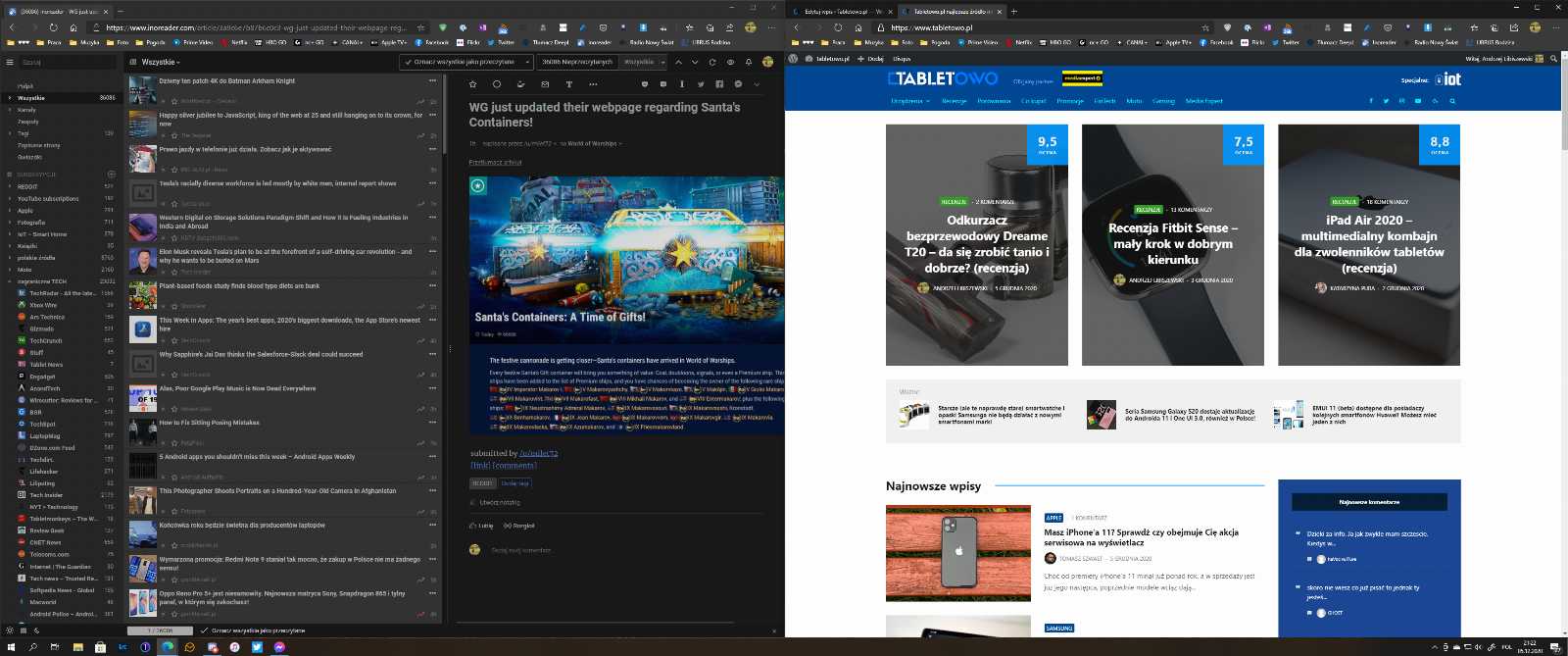The height and width of the screenshot is (656, 1568).
Task: Switch to the Edytuj wpis browser tab
Action: pos(844,11)
